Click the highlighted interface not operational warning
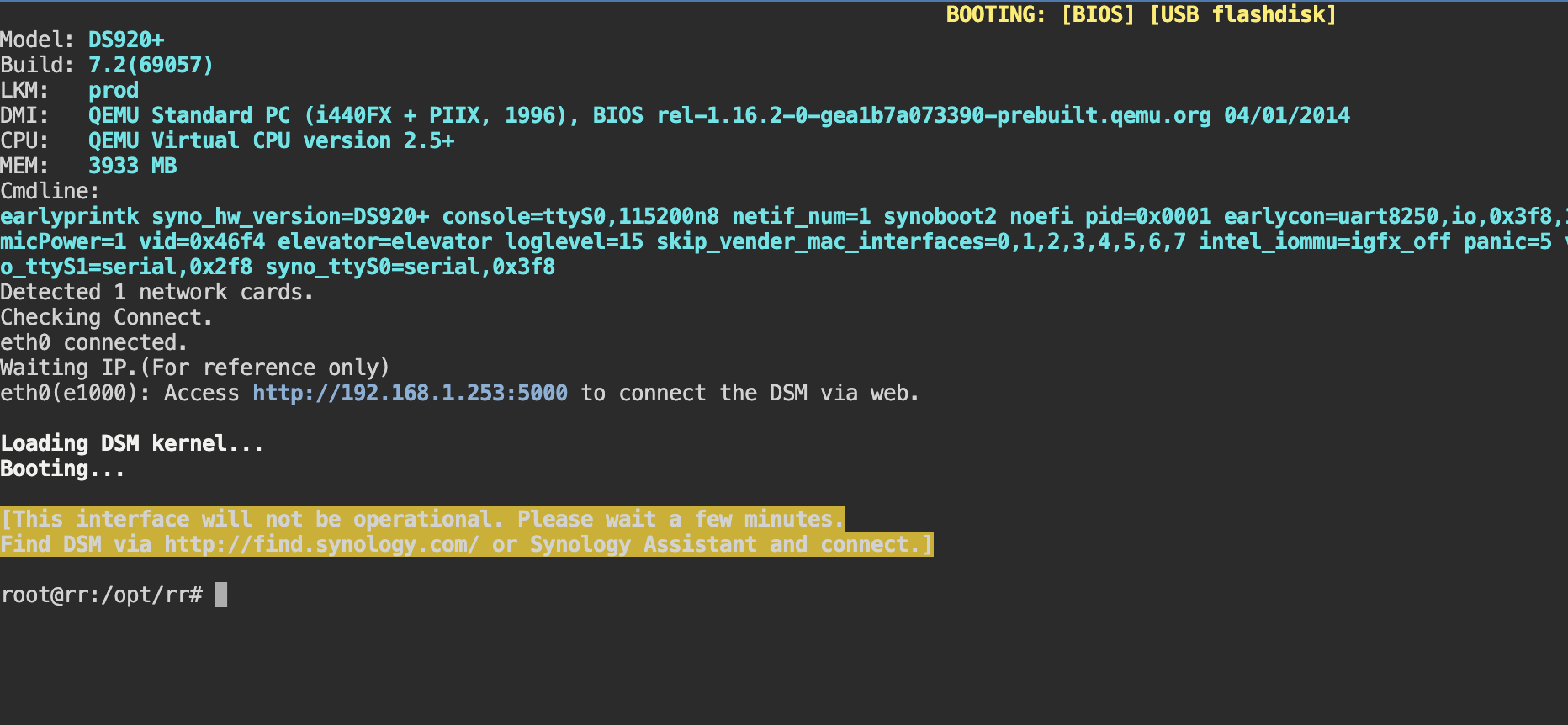This screenshot has height=725, width=1568. tap(467, 532)
